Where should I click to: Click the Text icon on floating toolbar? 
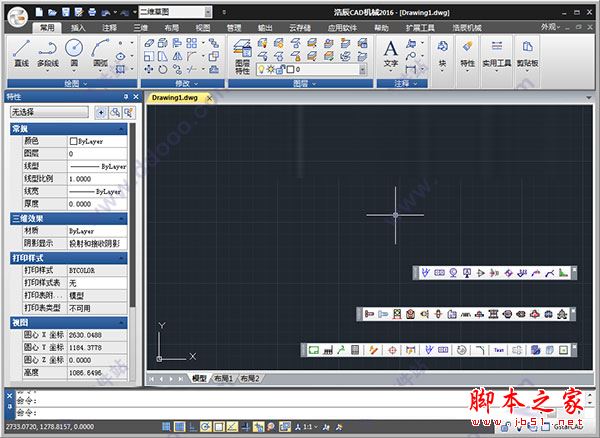click(499, 350)
